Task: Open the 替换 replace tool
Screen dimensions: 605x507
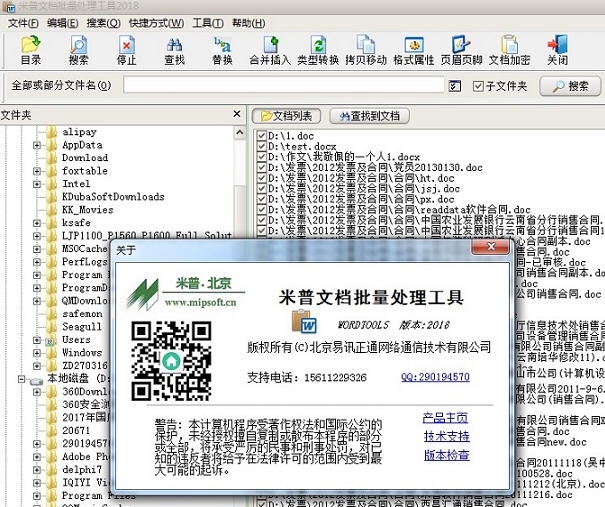Action: tap(222, 50)
